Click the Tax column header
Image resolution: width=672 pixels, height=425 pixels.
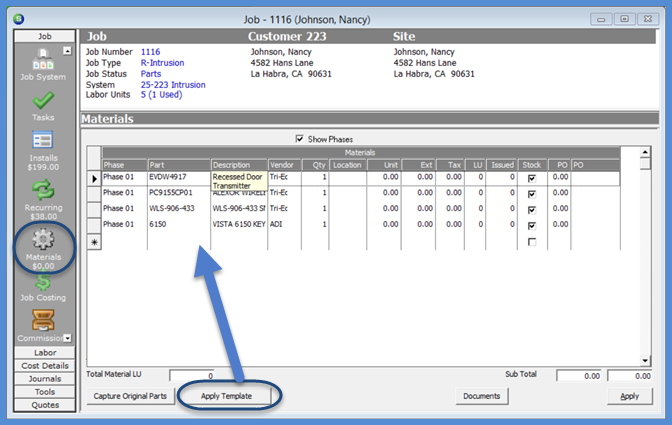pos(450,165)
